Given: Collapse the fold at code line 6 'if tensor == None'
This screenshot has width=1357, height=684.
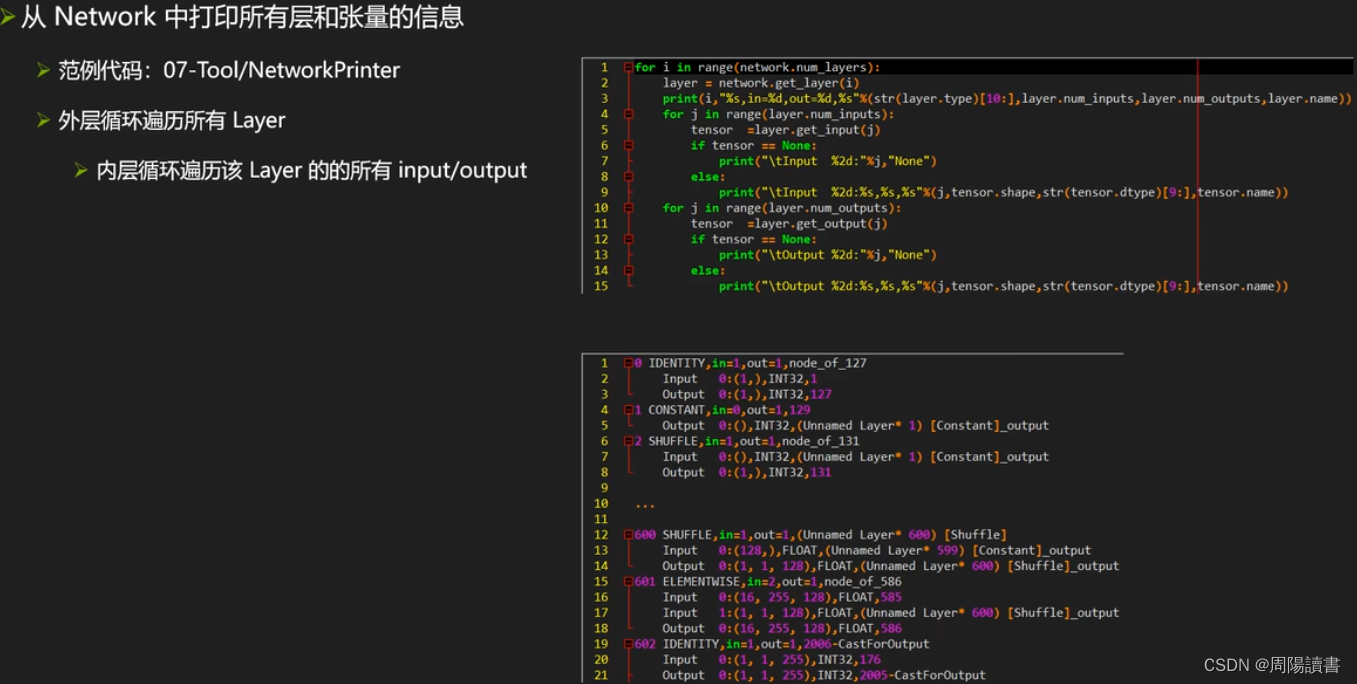Looking at the screenshot, I should coord(628,146).
